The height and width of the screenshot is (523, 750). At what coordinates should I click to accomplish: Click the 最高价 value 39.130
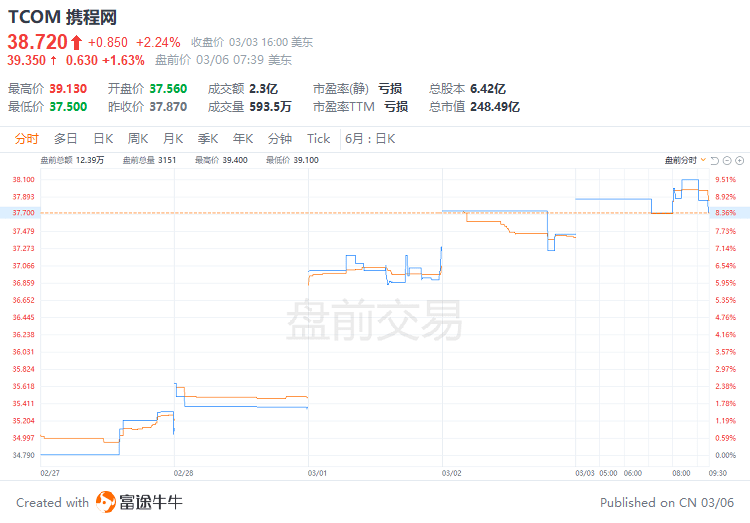(x=68, y=89)
